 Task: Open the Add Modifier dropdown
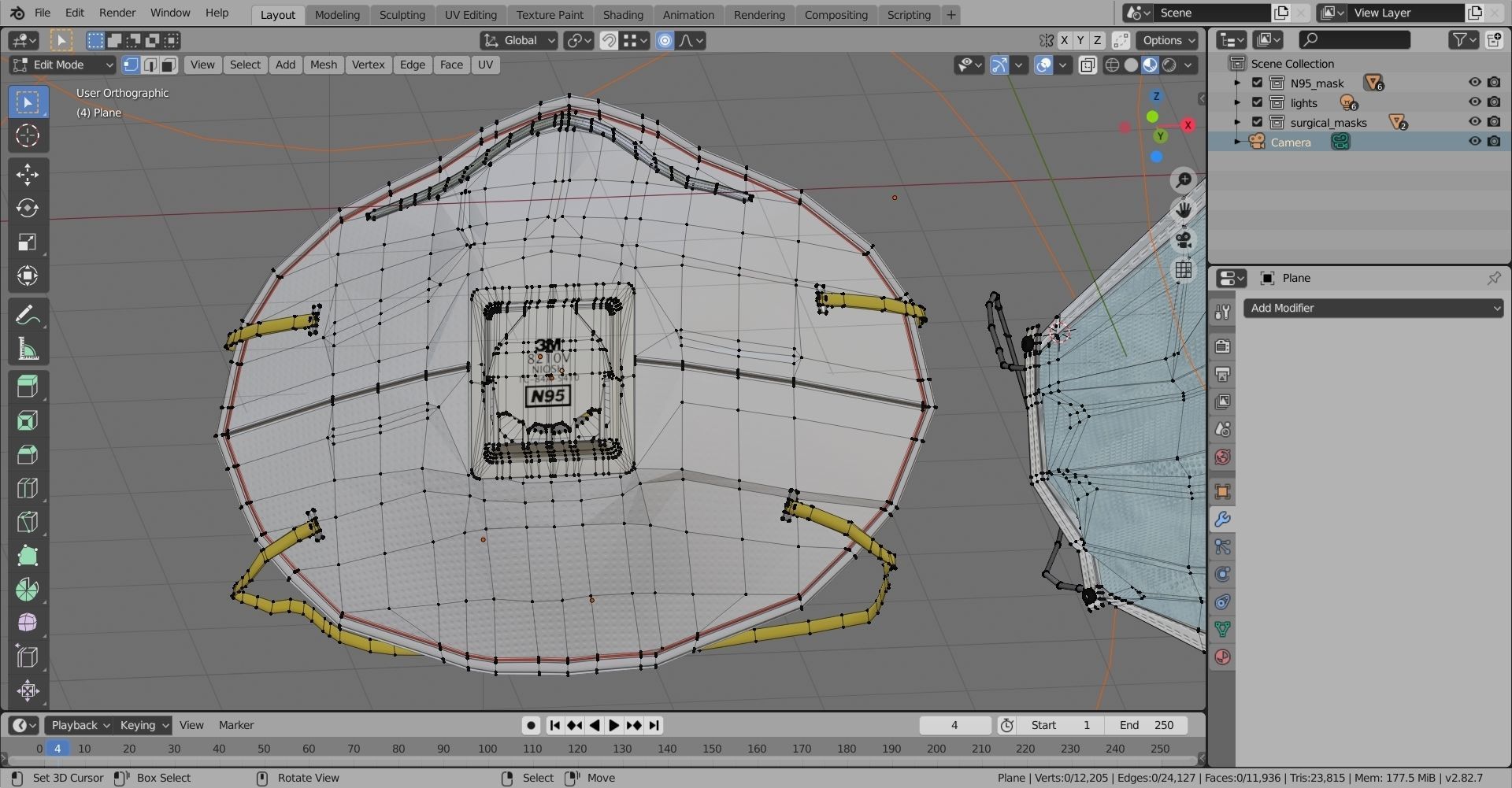coord(1373,308)
